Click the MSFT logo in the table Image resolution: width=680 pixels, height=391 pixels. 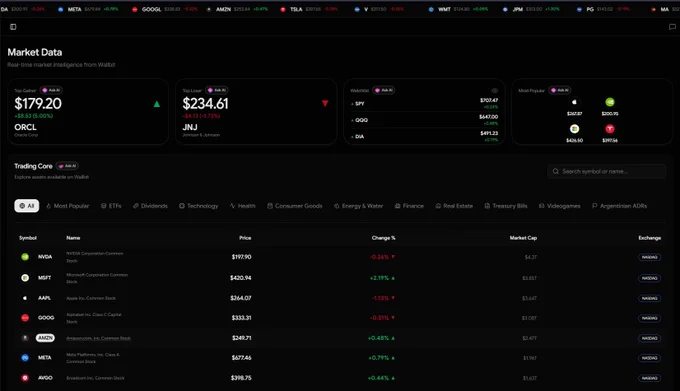[x=25, y=278]
